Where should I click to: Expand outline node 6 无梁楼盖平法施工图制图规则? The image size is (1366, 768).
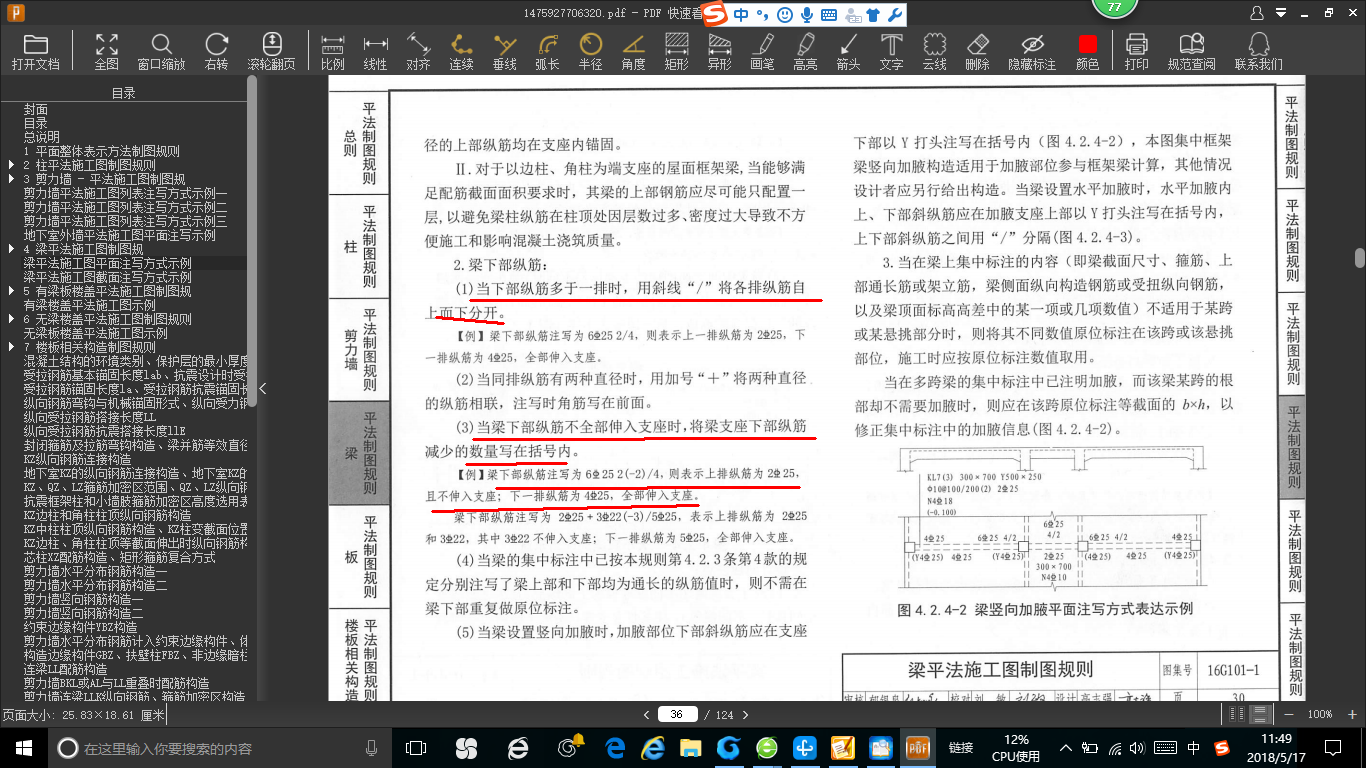[11, 319]
